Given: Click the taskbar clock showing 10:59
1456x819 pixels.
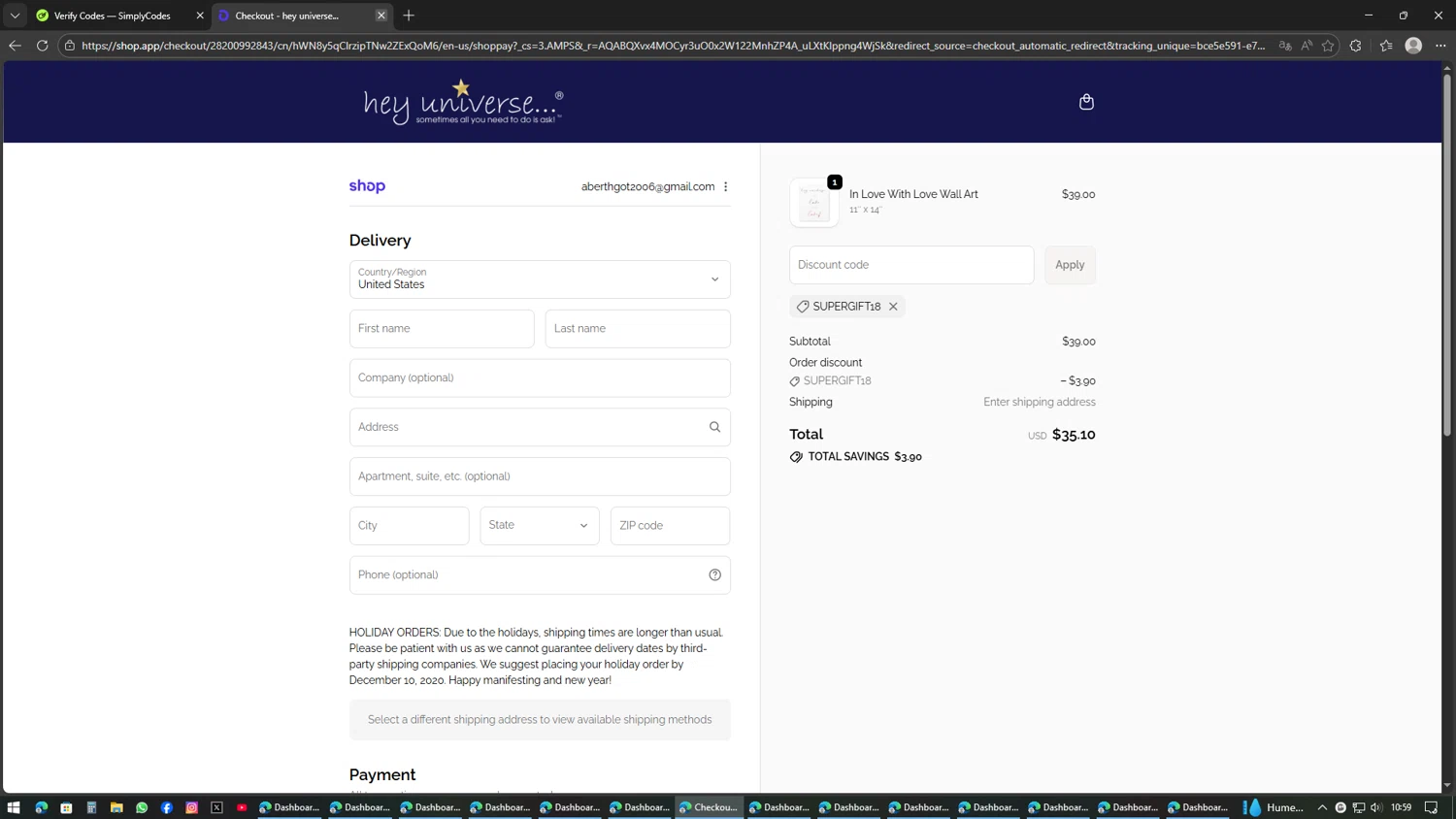Looking at the screenshot, I should click(x=1402, y=807).
